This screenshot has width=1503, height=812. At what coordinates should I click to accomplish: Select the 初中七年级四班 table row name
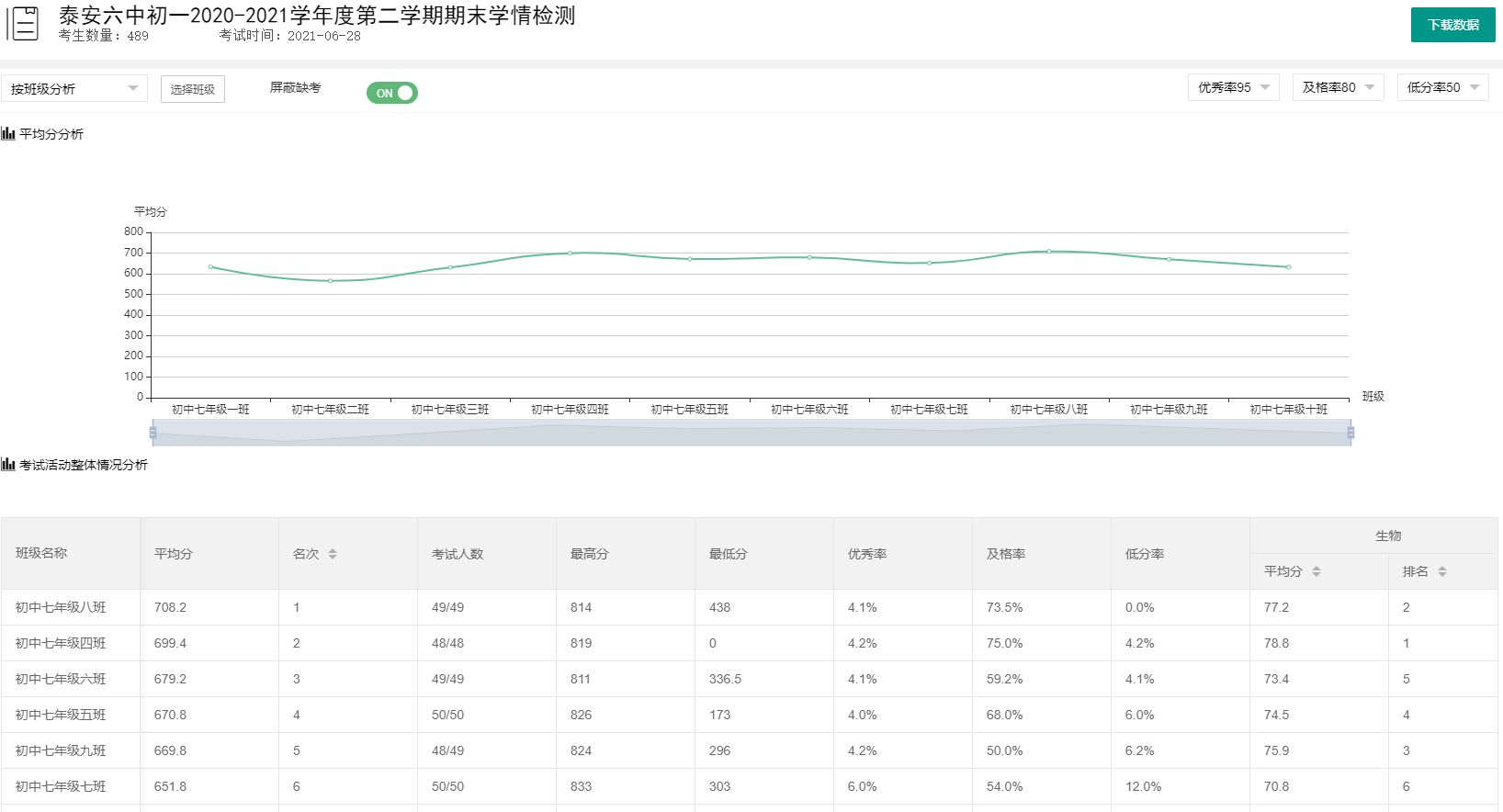point(61,643)
